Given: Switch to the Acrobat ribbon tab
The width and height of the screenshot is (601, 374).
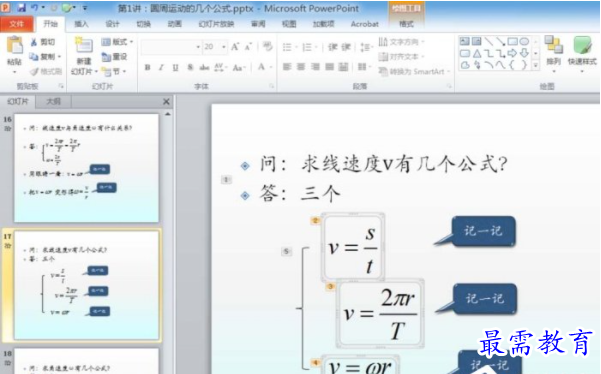Looking at the screenshot, I should 365,24.
